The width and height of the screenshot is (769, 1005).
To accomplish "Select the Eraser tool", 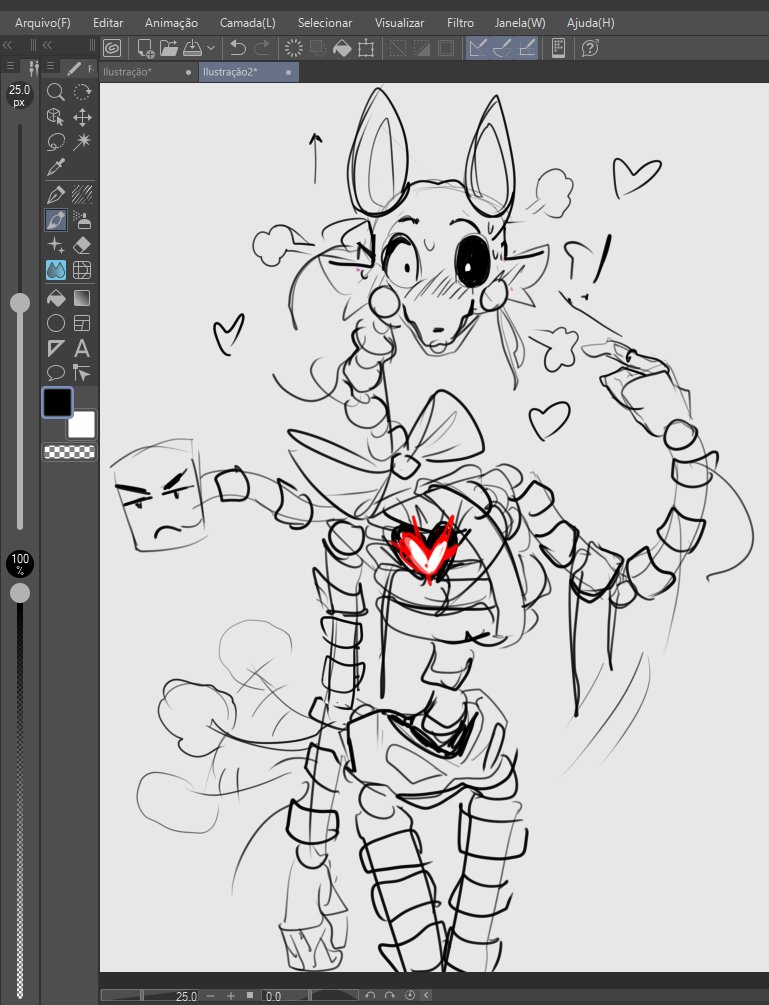I will [x=82, y=245].
